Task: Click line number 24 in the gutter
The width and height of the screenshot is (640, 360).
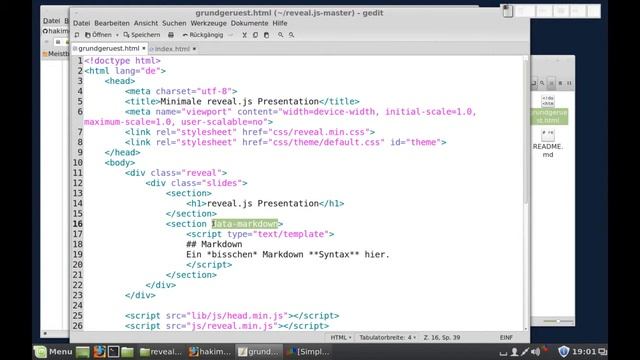Action: click(78, 306)
